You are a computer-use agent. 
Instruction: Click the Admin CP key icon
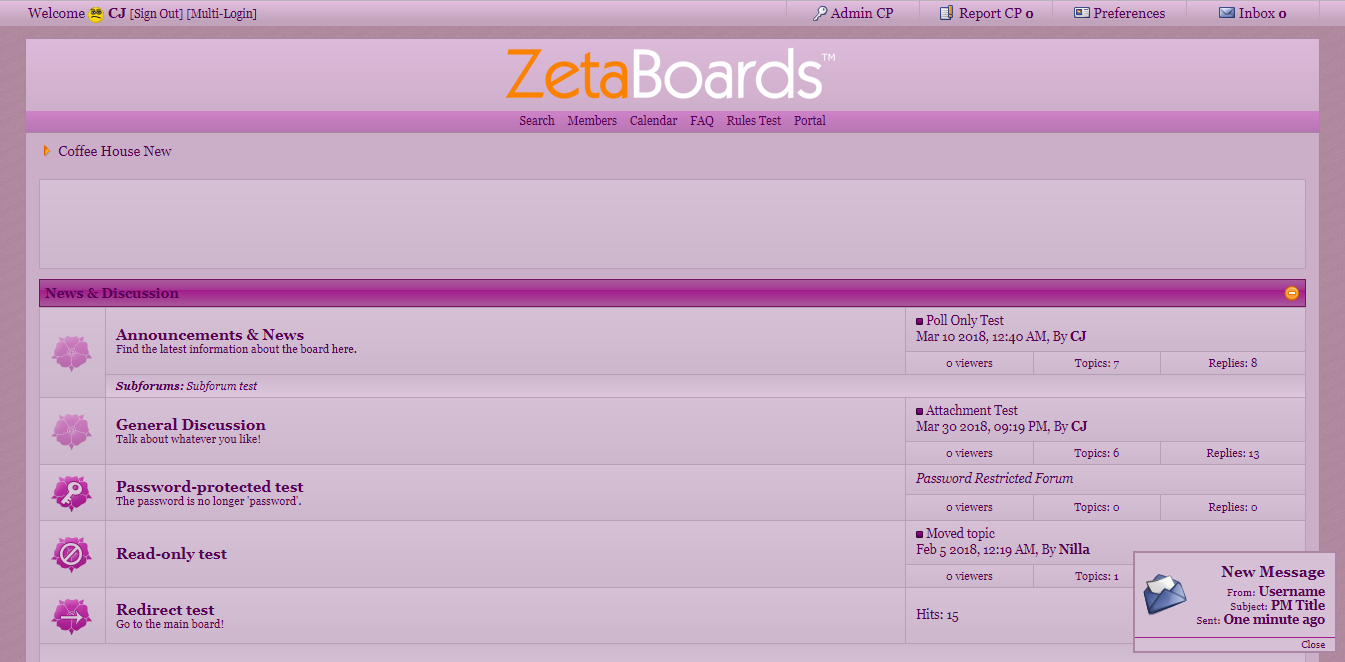(x=820, y=13)
